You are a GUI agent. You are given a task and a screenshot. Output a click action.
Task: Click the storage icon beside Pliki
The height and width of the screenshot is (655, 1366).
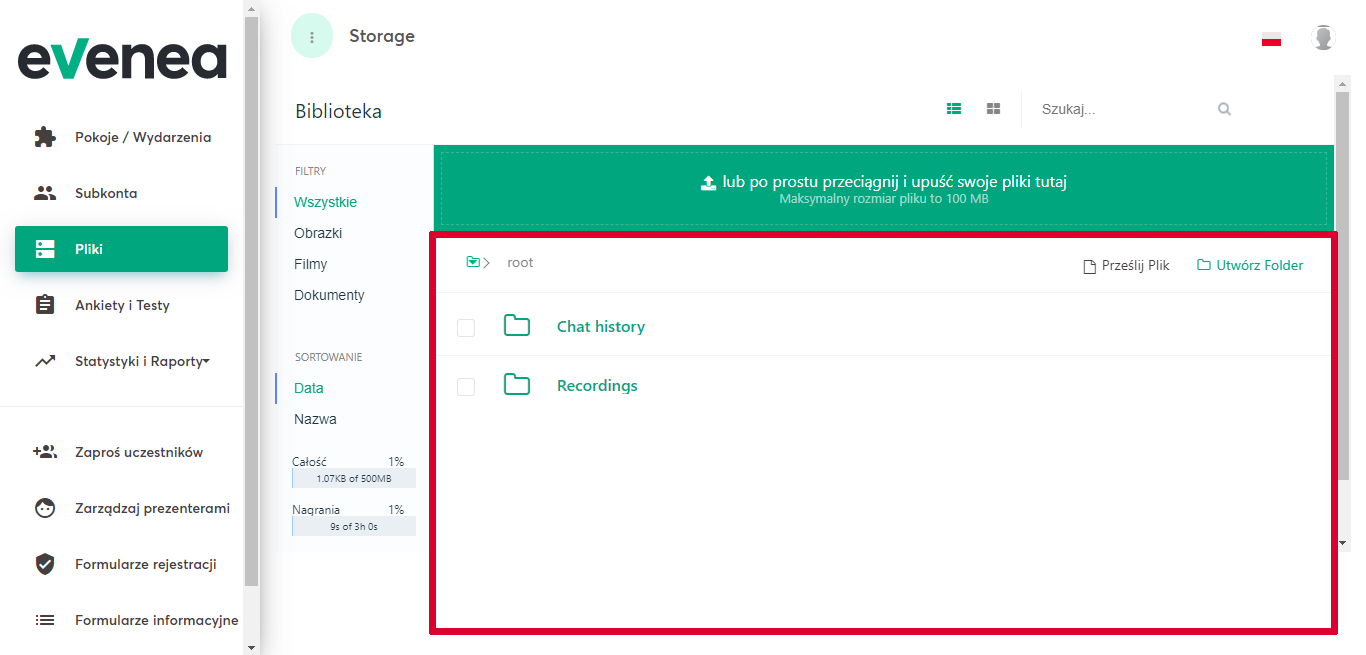coord(45,249)
